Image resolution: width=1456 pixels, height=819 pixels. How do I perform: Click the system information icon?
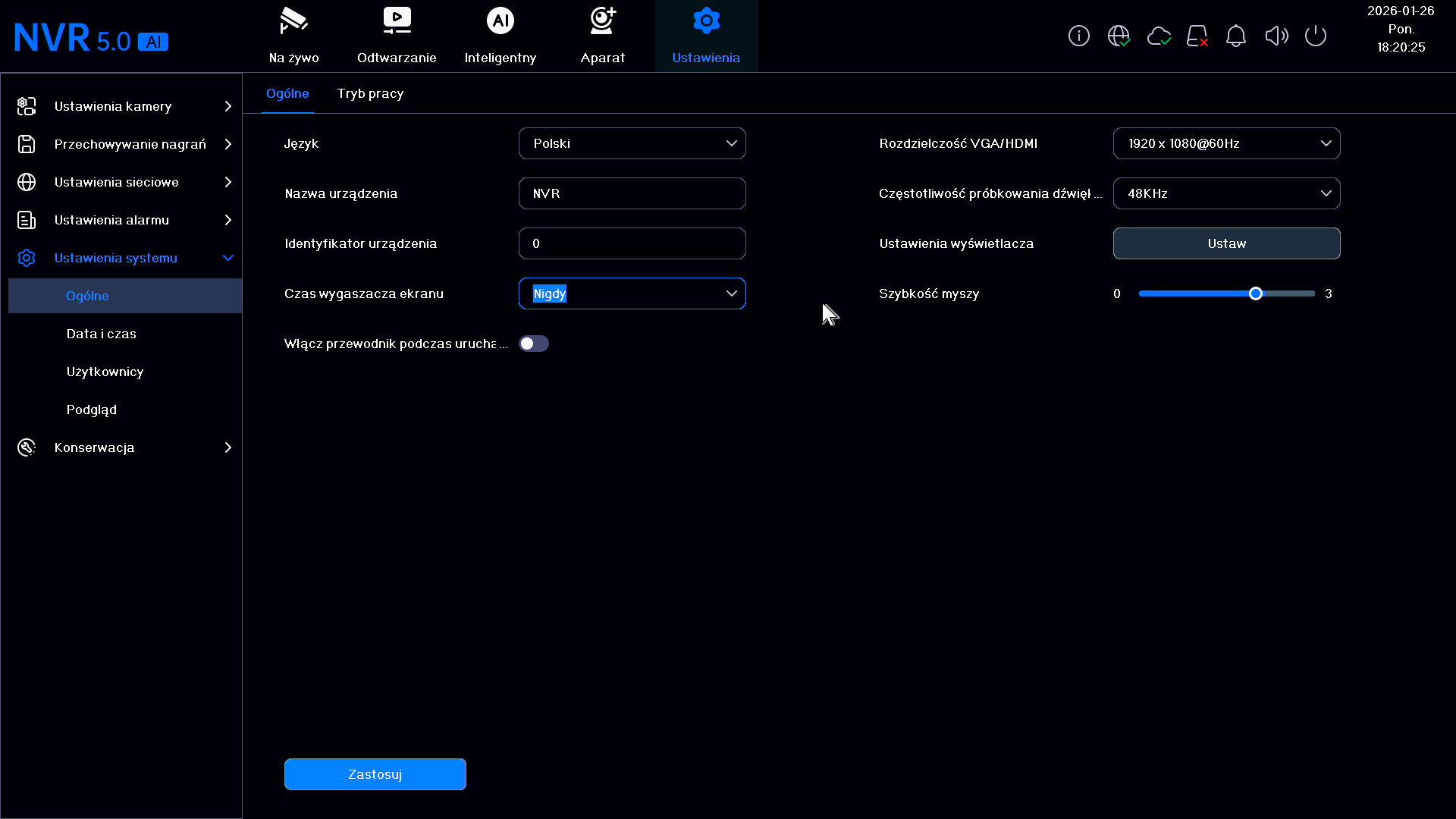[x=1078, y=36]
